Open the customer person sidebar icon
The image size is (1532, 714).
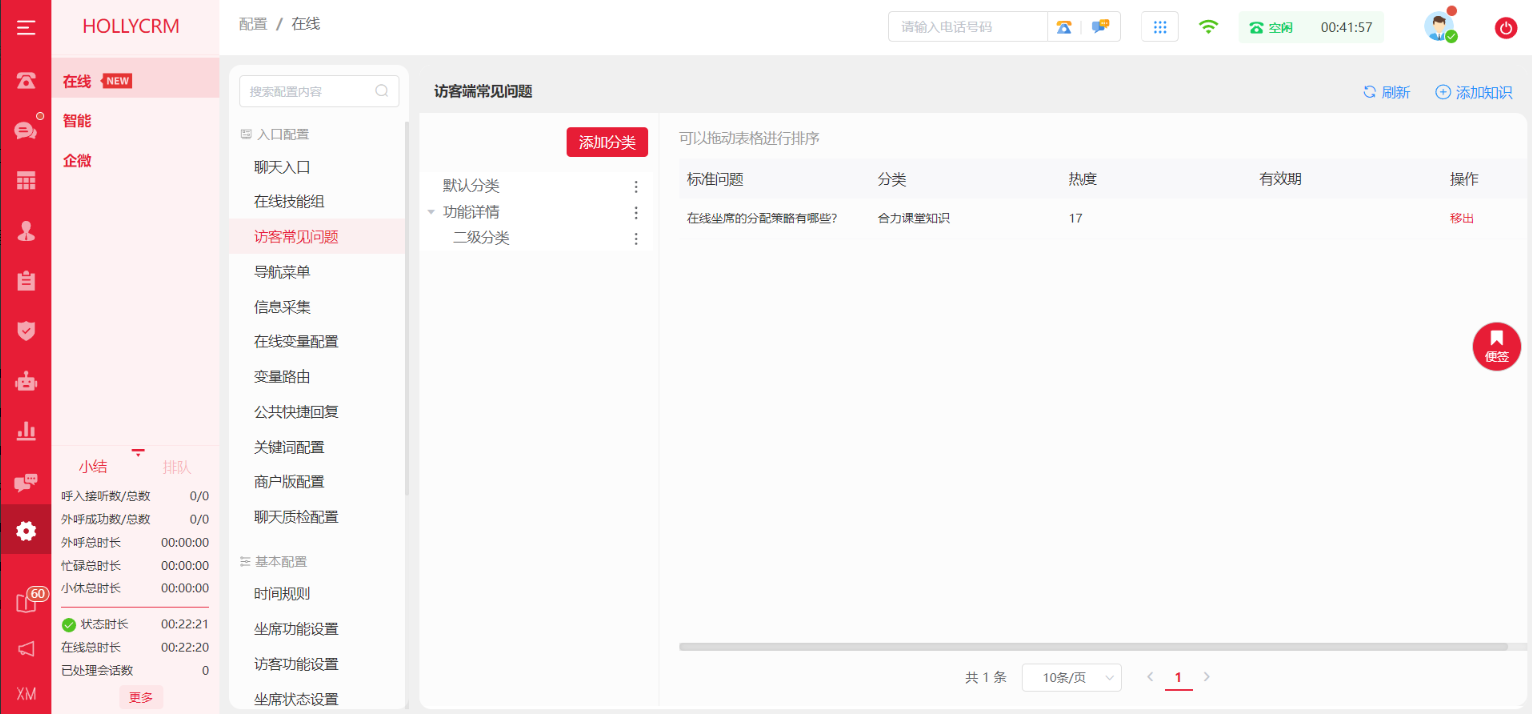pyautogui.click(x=26, y=230)
